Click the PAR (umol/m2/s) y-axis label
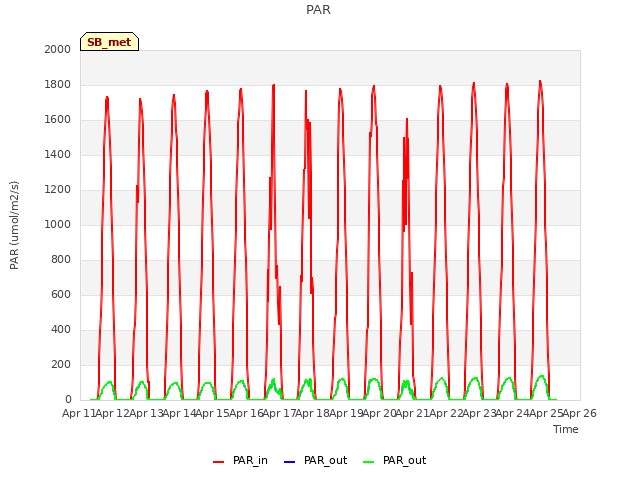 coord(14,225)
